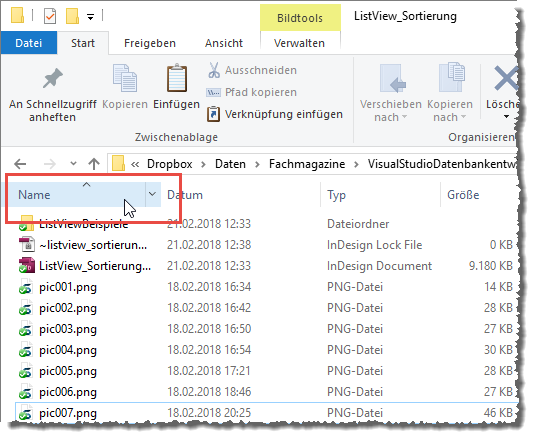Click date 18.02.2018 17:21
536x442 pixels.
point(209,371)
